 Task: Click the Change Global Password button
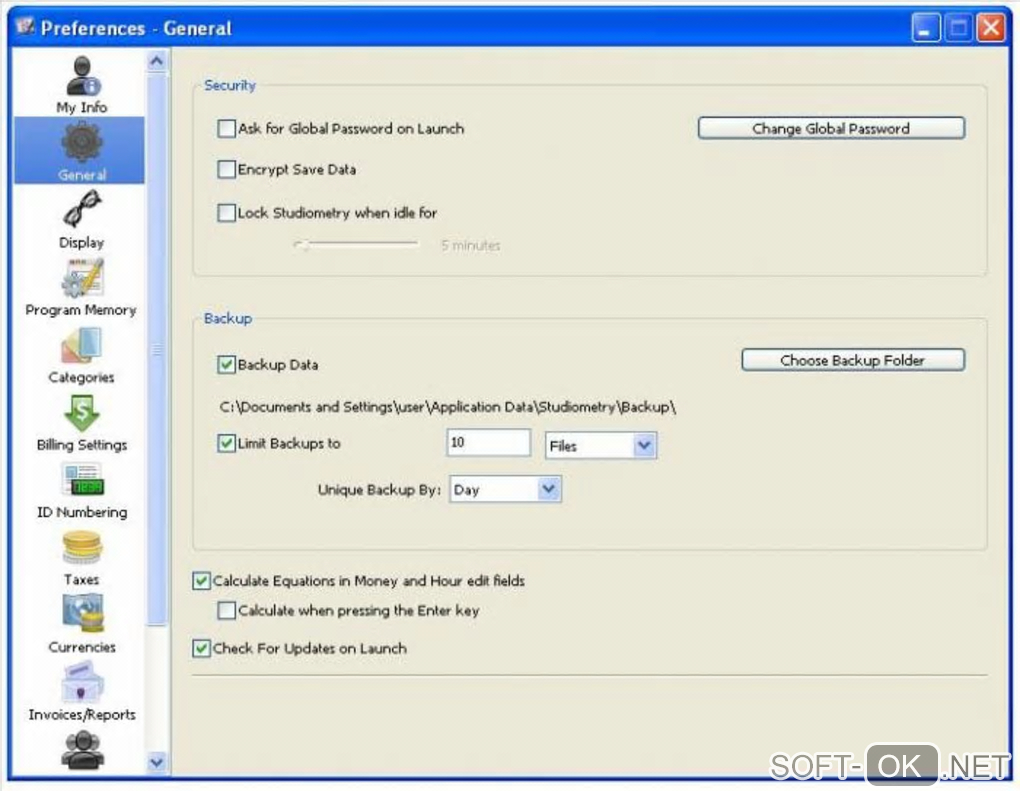click(831, 128)
